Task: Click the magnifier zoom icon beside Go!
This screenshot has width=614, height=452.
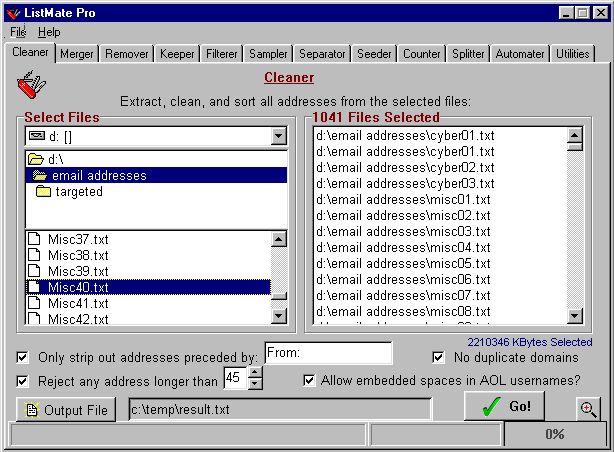Action: click(x=588, y=409)
